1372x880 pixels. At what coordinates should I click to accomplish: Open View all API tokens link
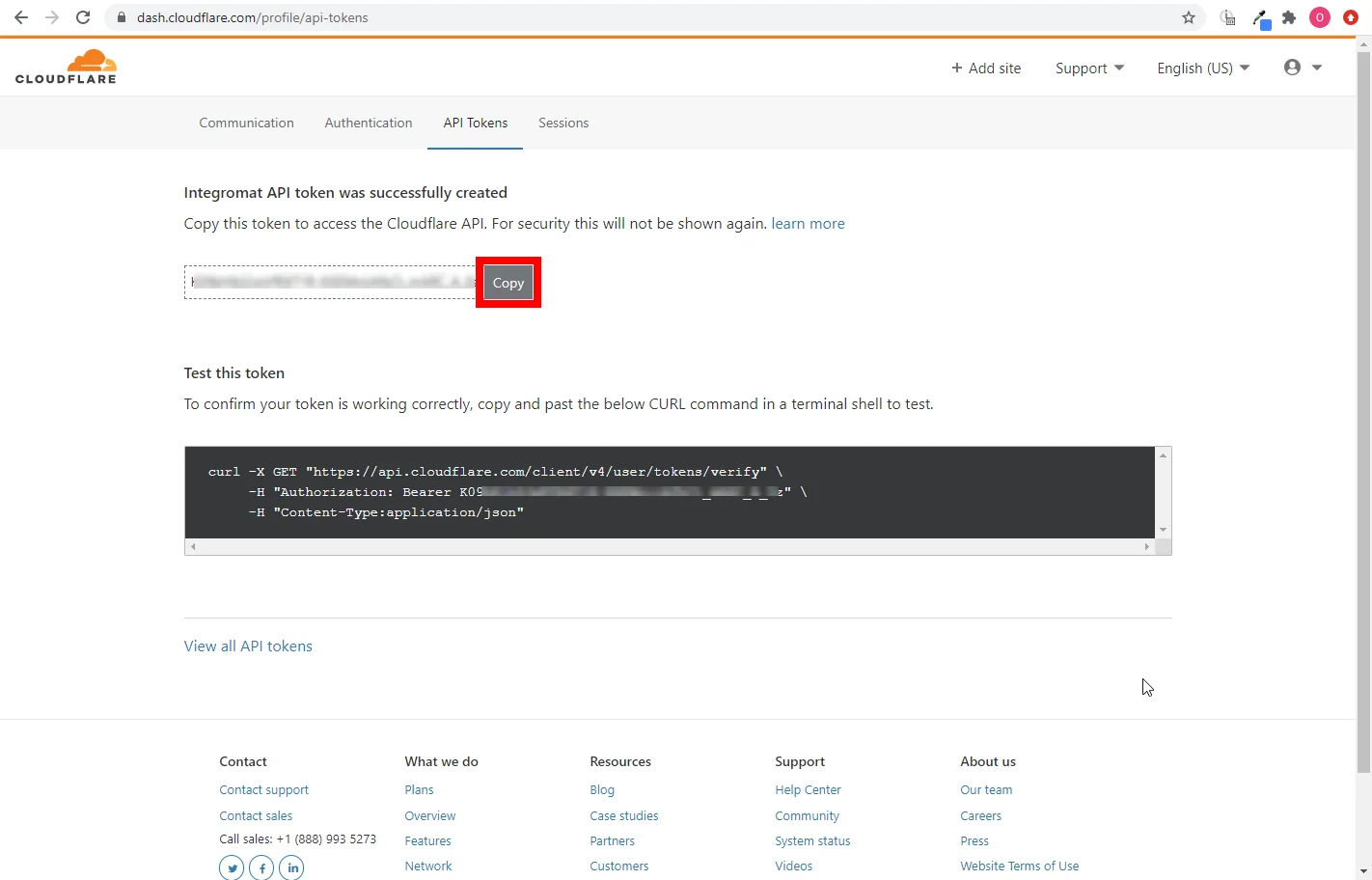248,646
